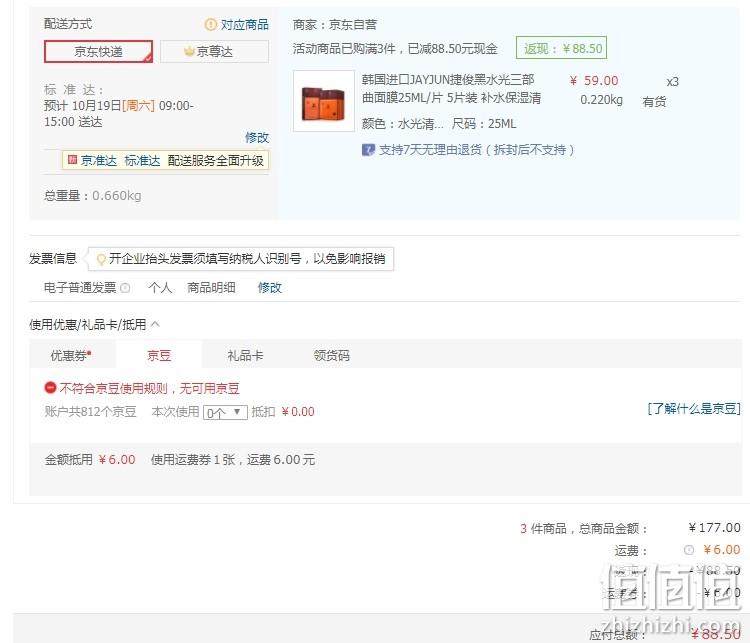Modify the invoice info with 修改

click(270, 288)
